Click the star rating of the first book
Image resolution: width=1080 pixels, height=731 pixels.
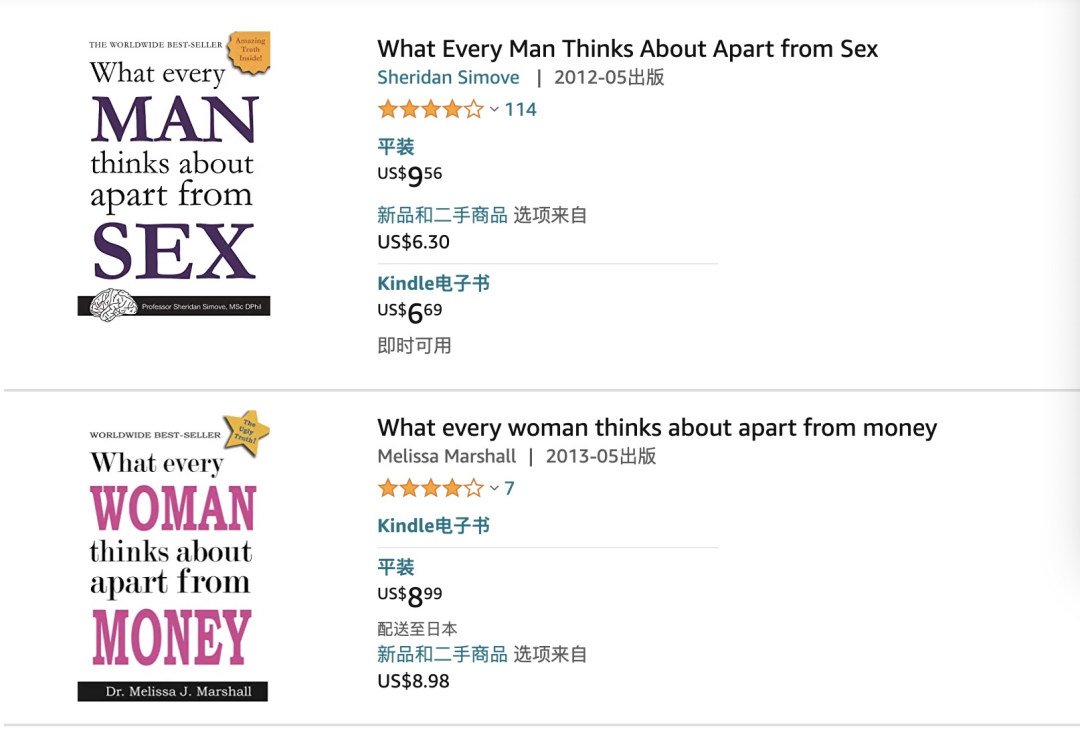(x=430, y=109)
